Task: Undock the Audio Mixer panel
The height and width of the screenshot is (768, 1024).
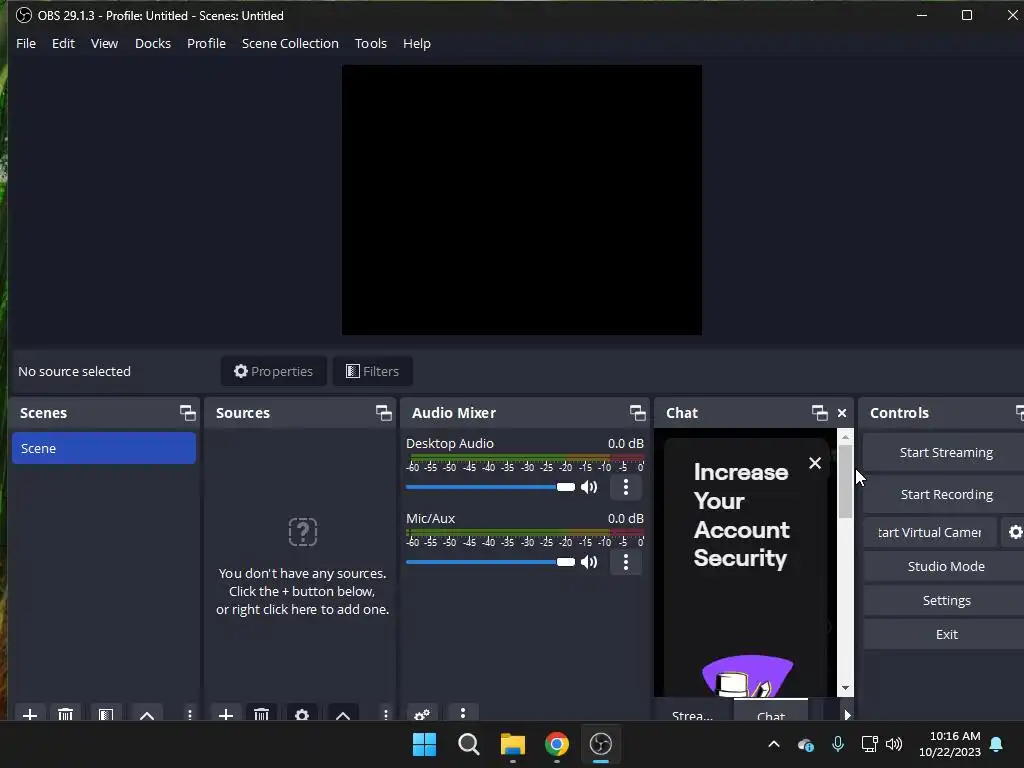Action: click(637, 413)
